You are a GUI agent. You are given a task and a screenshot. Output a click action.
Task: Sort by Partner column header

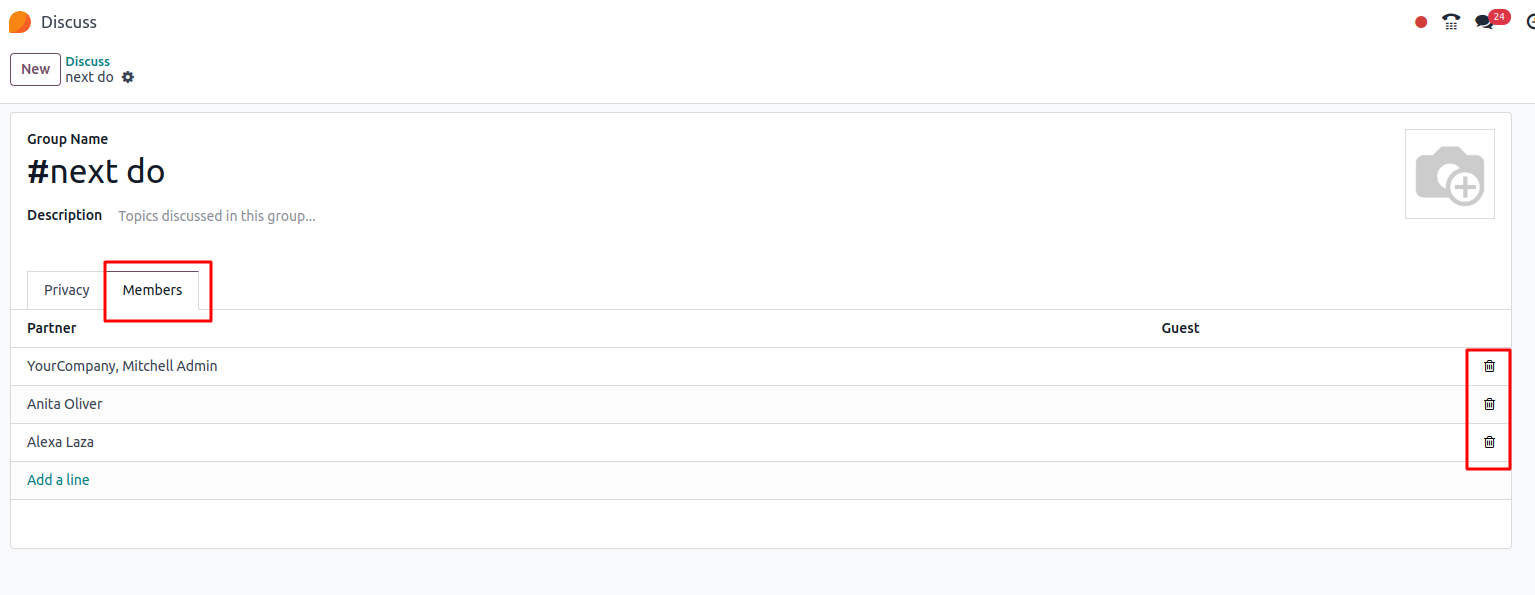click(52, 328)
